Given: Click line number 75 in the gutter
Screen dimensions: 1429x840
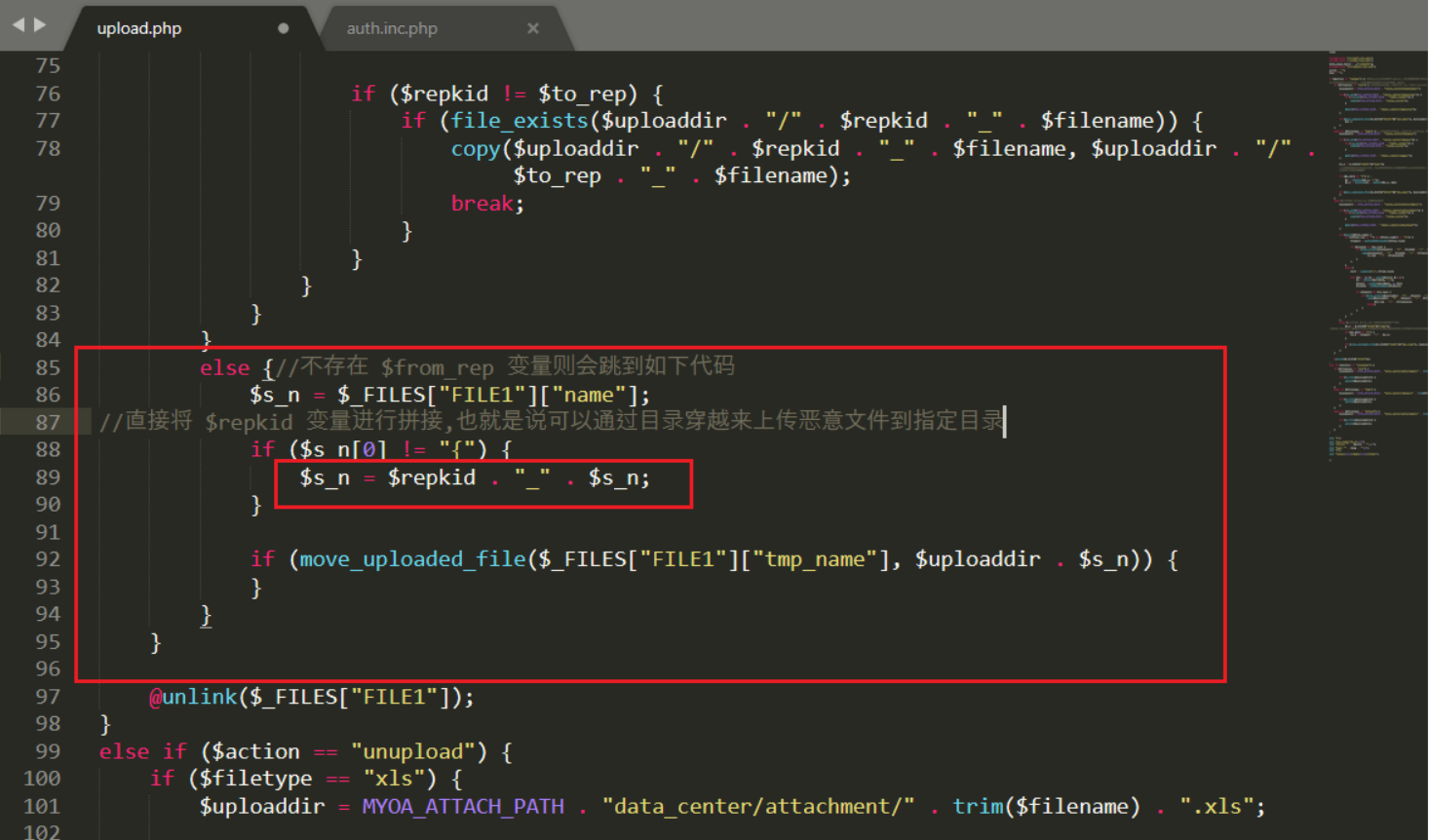Looking at the screenshot, I should 47,66.
